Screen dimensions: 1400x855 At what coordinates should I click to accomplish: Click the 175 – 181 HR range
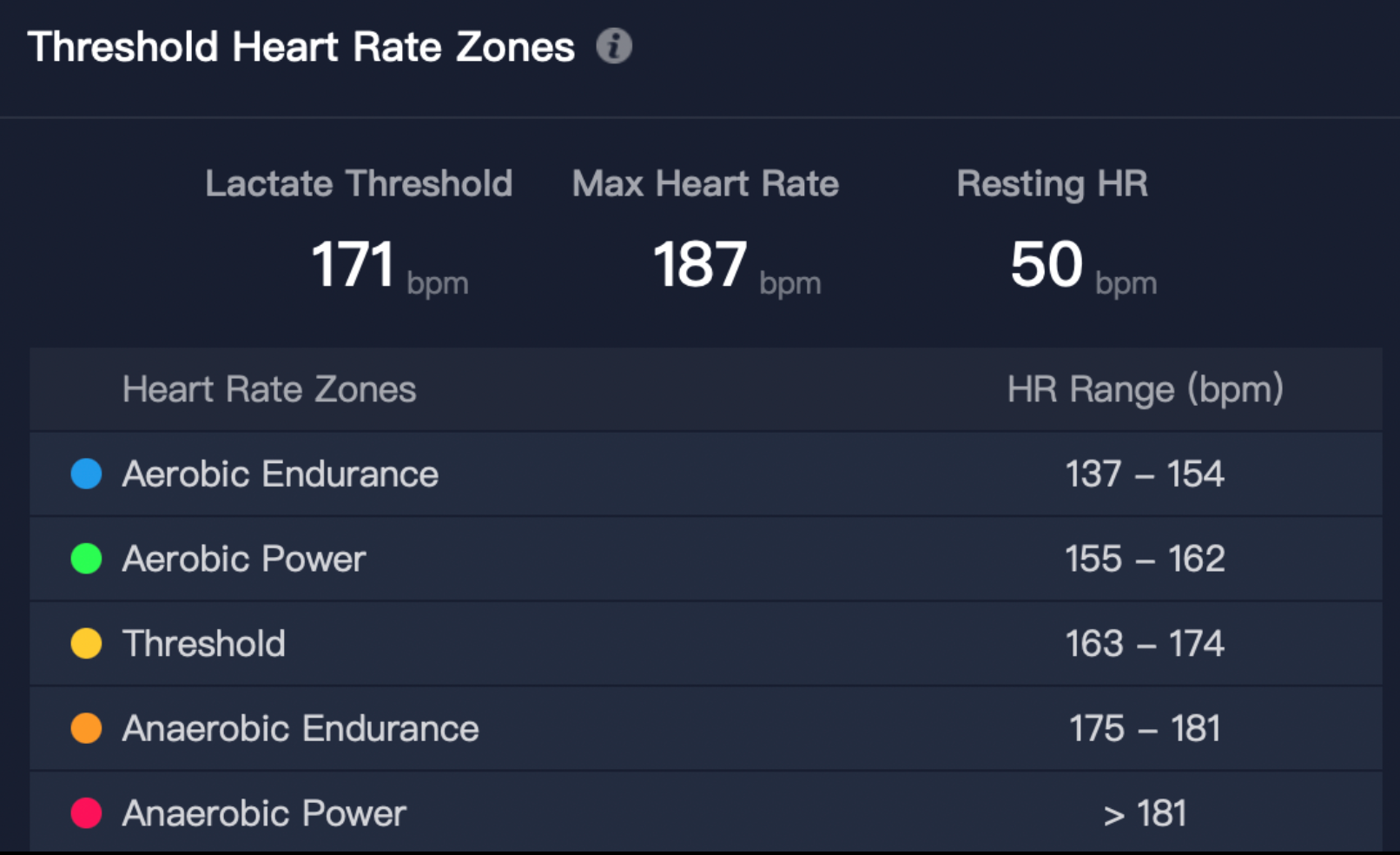click(x=1145, y=728)
